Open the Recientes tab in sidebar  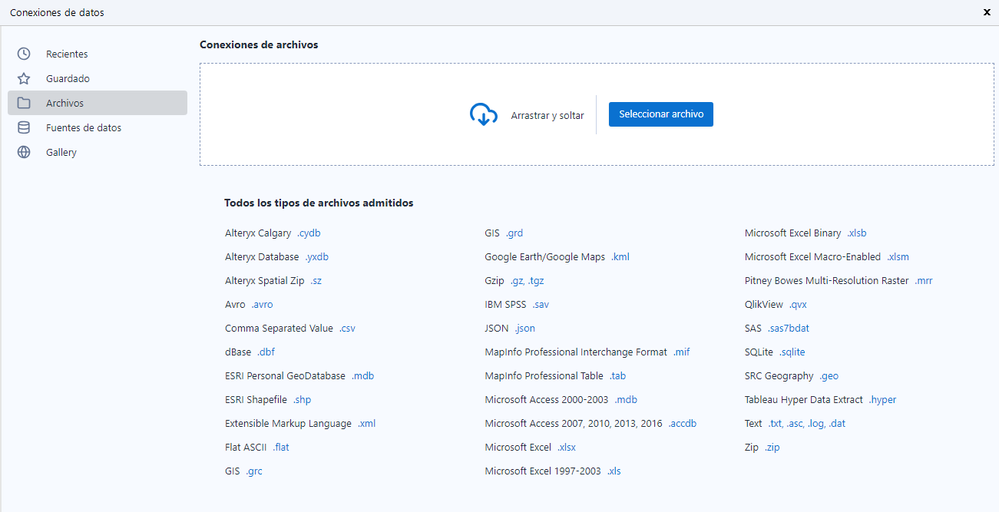pyautogui.click(x=67, y=54)
